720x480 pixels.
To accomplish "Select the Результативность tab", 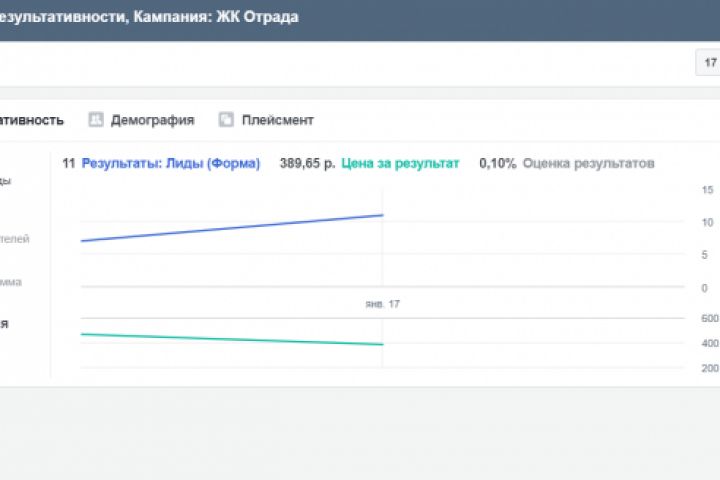I will tap(30, 120).
